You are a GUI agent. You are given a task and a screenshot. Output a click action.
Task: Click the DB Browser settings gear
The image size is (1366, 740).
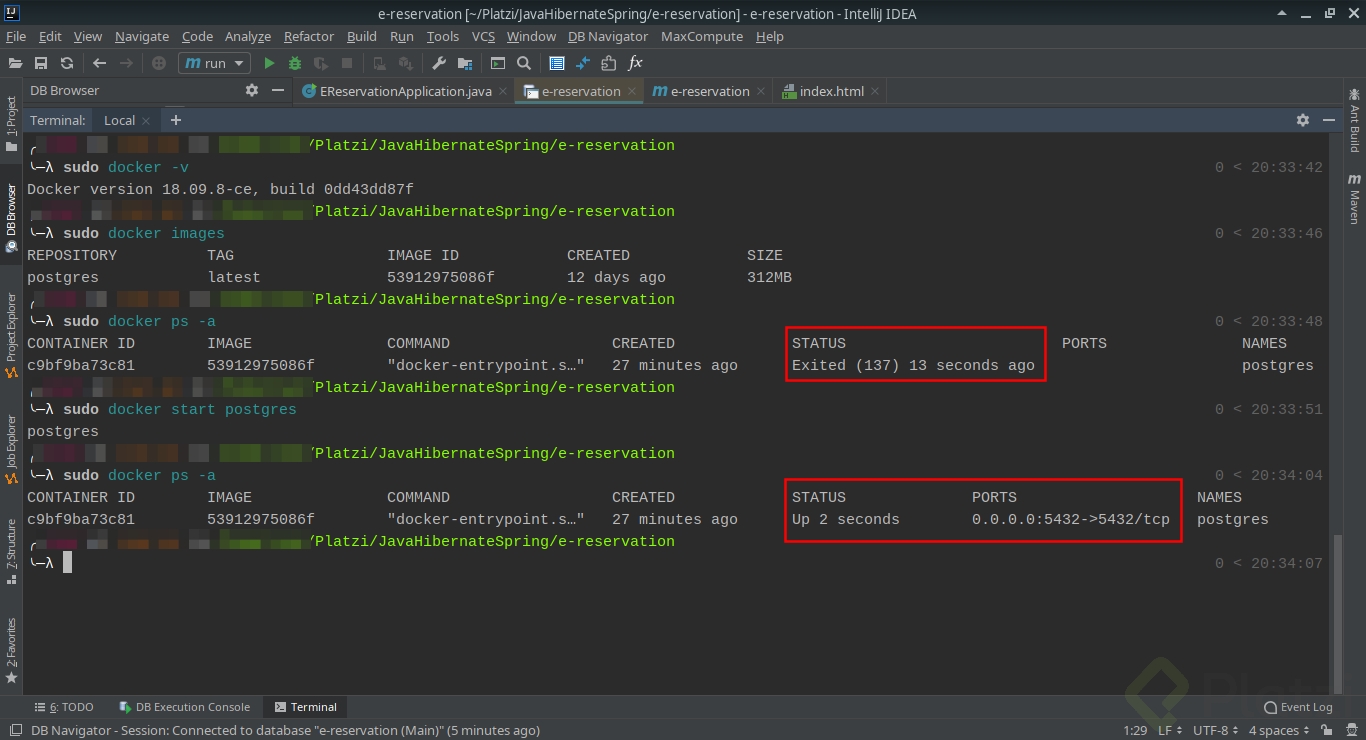click(252, 90)
